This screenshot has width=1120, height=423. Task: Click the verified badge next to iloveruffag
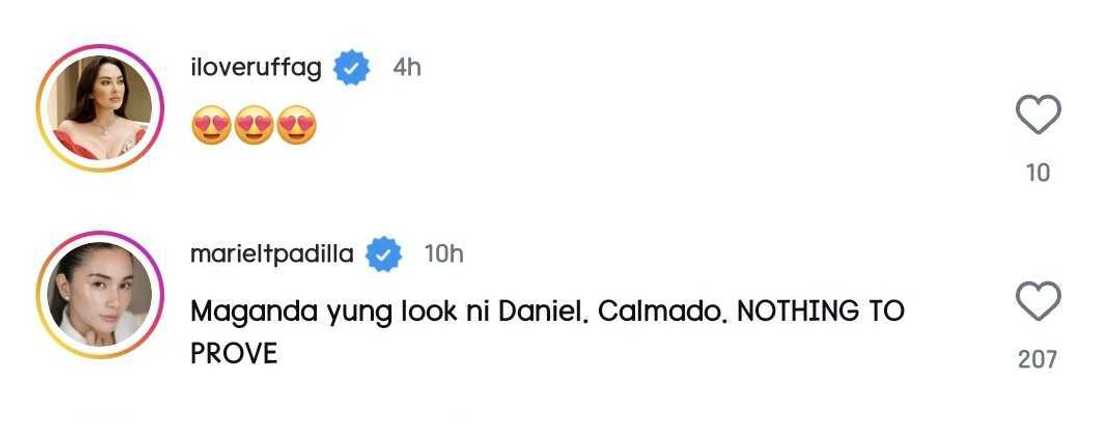click(x=352, y=69)
